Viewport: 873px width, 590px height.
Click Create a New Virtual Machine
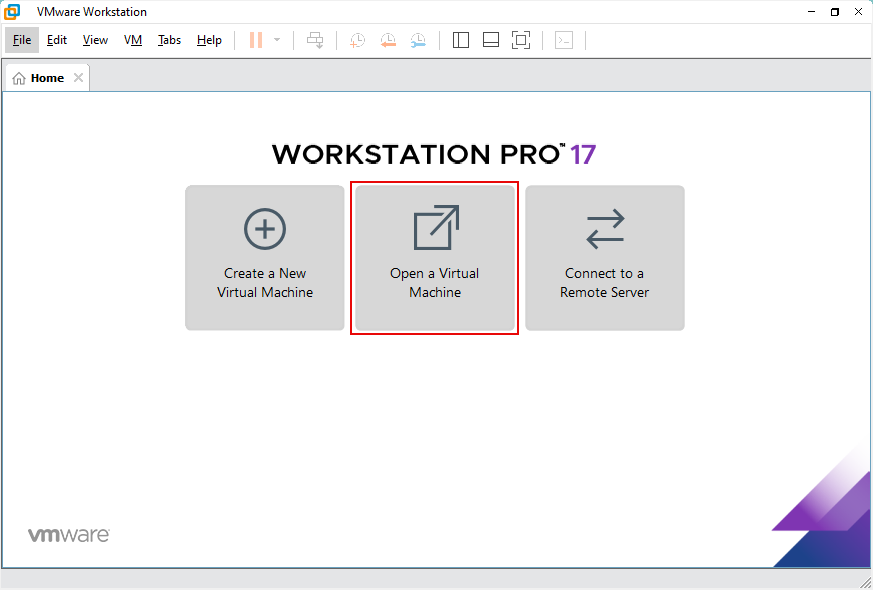(x=264, y=257)
